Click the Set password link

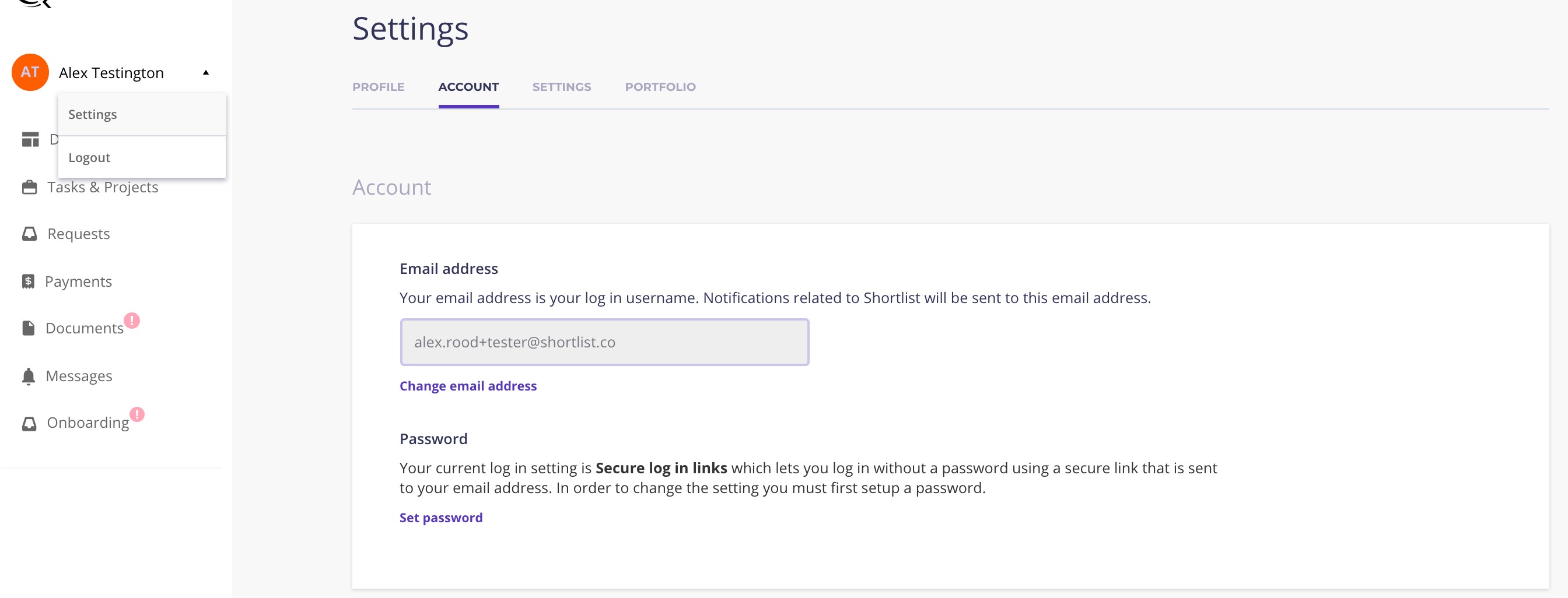(440, 518)
